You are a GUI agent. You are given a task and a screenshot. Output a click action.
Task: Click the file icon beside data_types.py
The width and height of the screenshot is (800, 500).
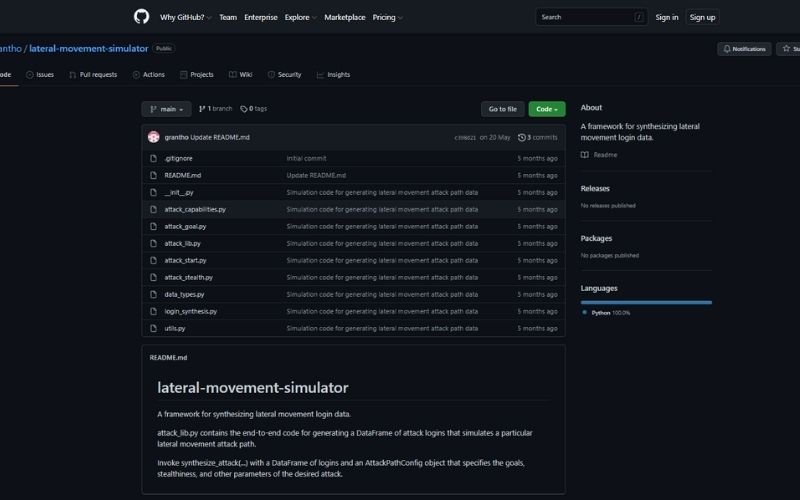154,294
